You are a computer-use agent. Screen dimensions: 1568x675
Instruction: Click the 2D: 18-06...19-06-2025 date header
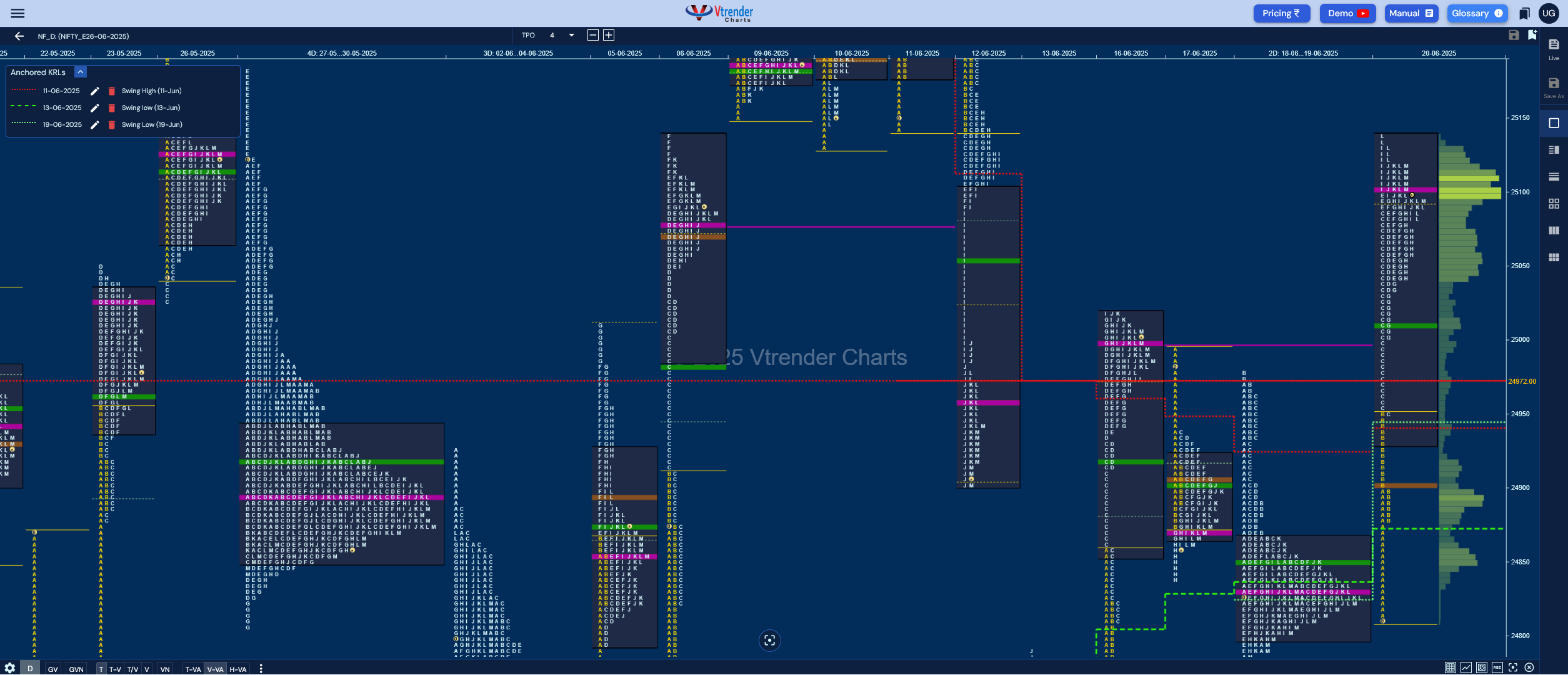[x=1303, y=54]
